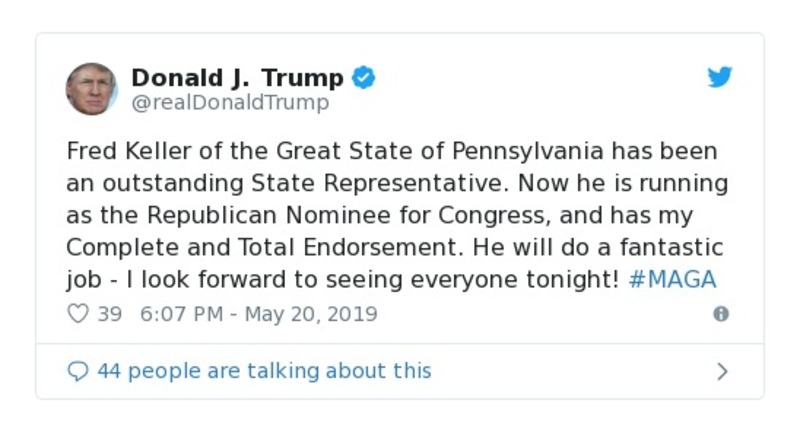
Task: Open "44 people are talking about this"
Action: [264, 371]
